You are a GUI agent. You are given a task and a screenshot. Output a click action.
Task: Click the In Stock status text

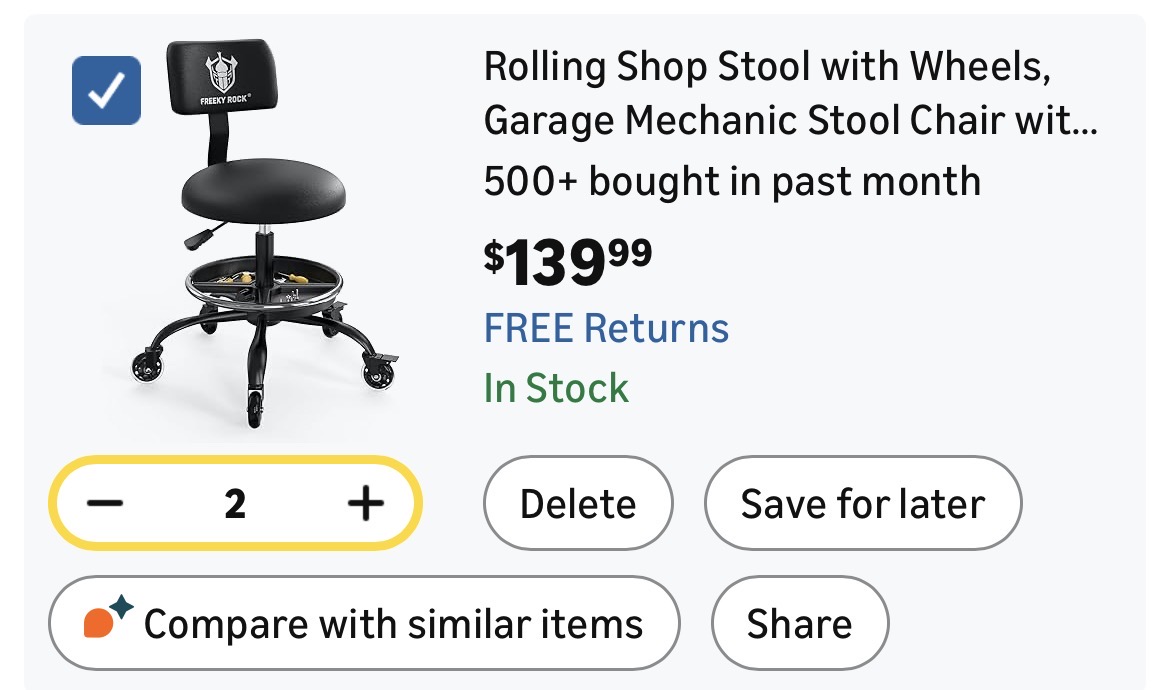pyautogui.click(x=556, y=388)
